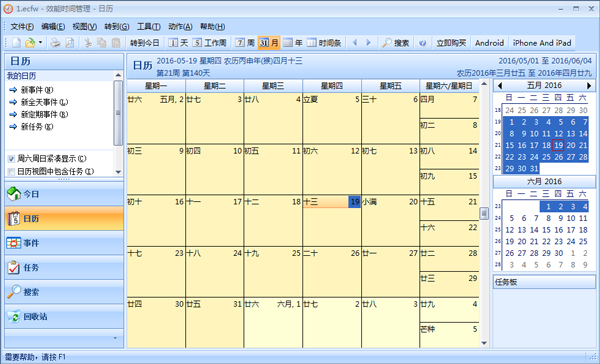Click main calendar scroll down arrow
Screen dimensions: 600x364
click(484, 343)
